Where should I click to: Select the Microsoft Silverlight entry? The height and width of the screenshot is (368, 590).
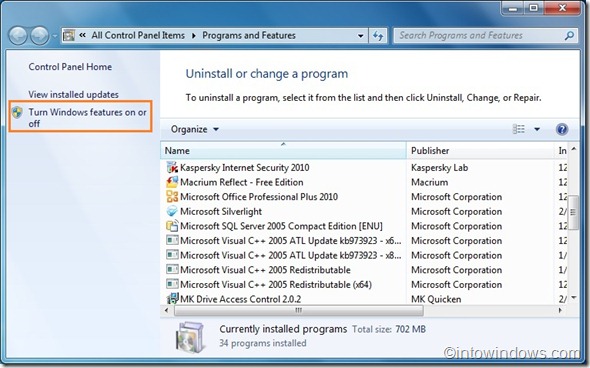[x=221, y=211]
